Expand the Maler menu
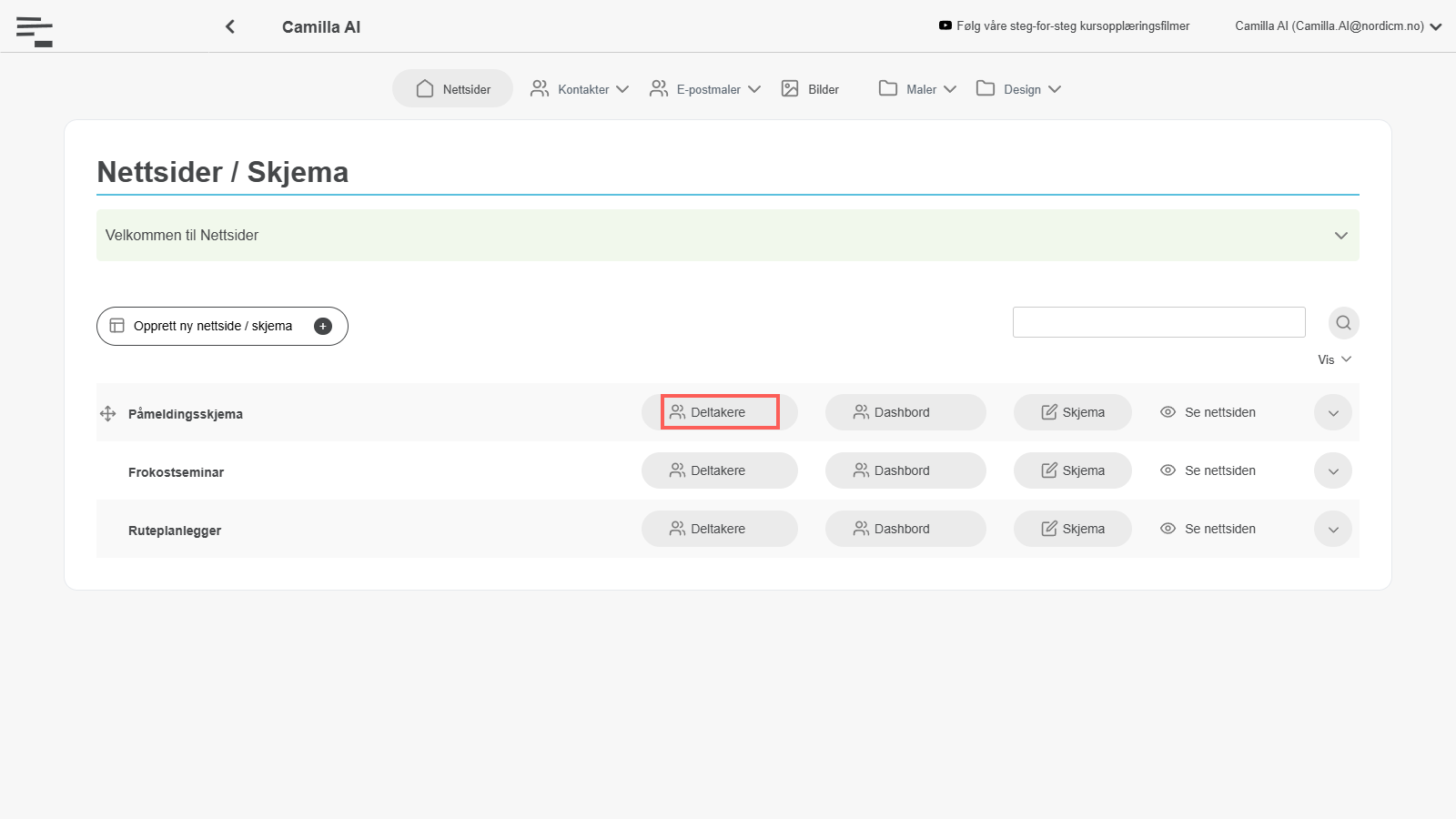The width and height of the screenshot is (1456, 819). coord(917,89)
